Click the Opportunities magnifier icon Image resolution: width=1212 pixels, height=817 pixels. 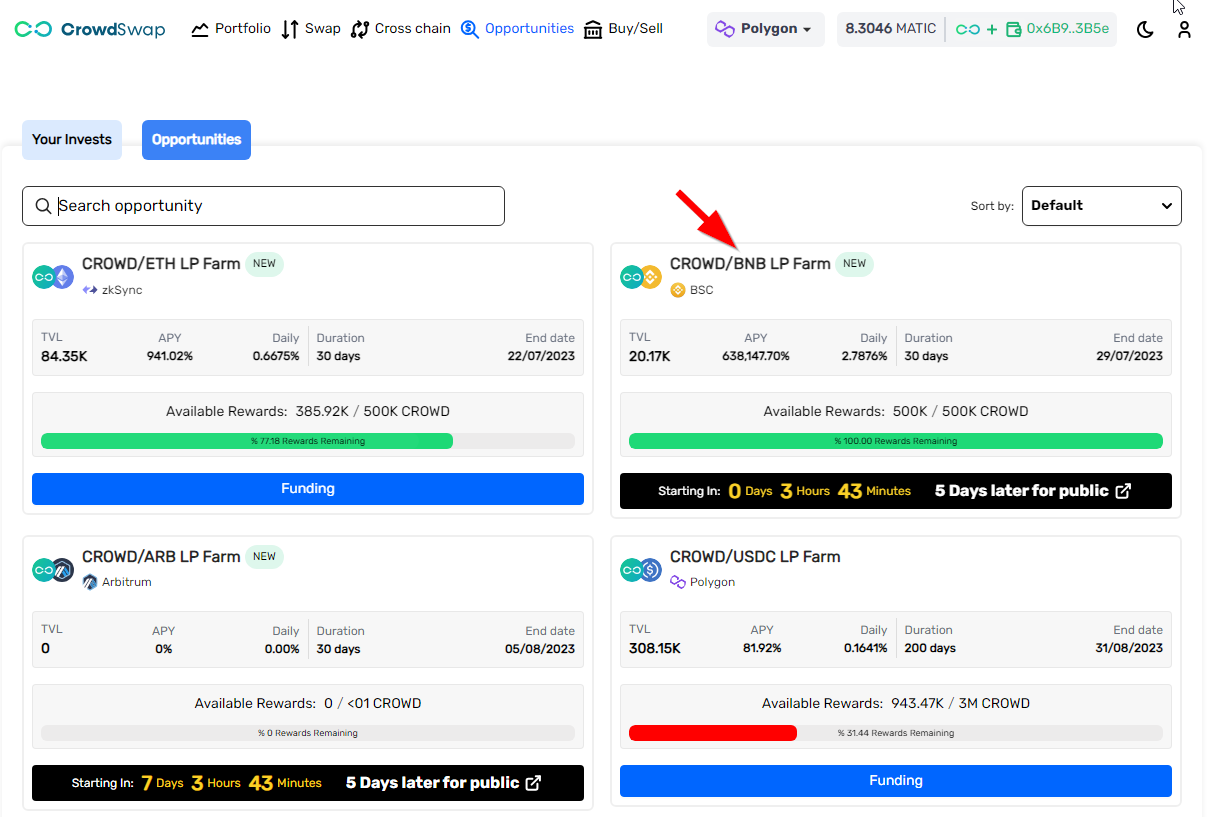(x=469, y=28)
